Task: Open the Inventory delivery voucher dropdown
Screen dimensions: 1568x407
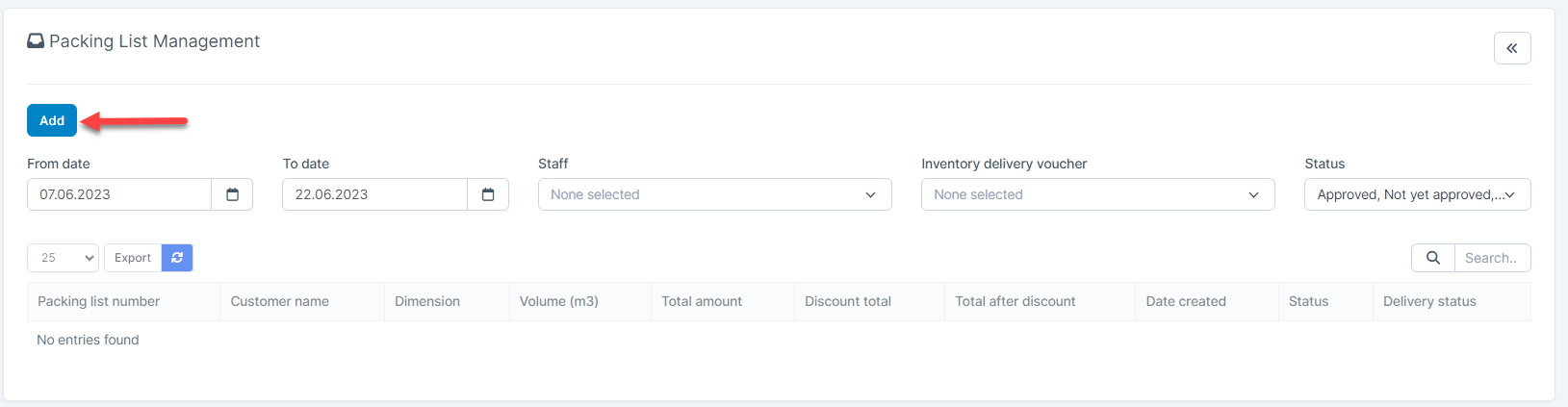Action: point(1097,194)
